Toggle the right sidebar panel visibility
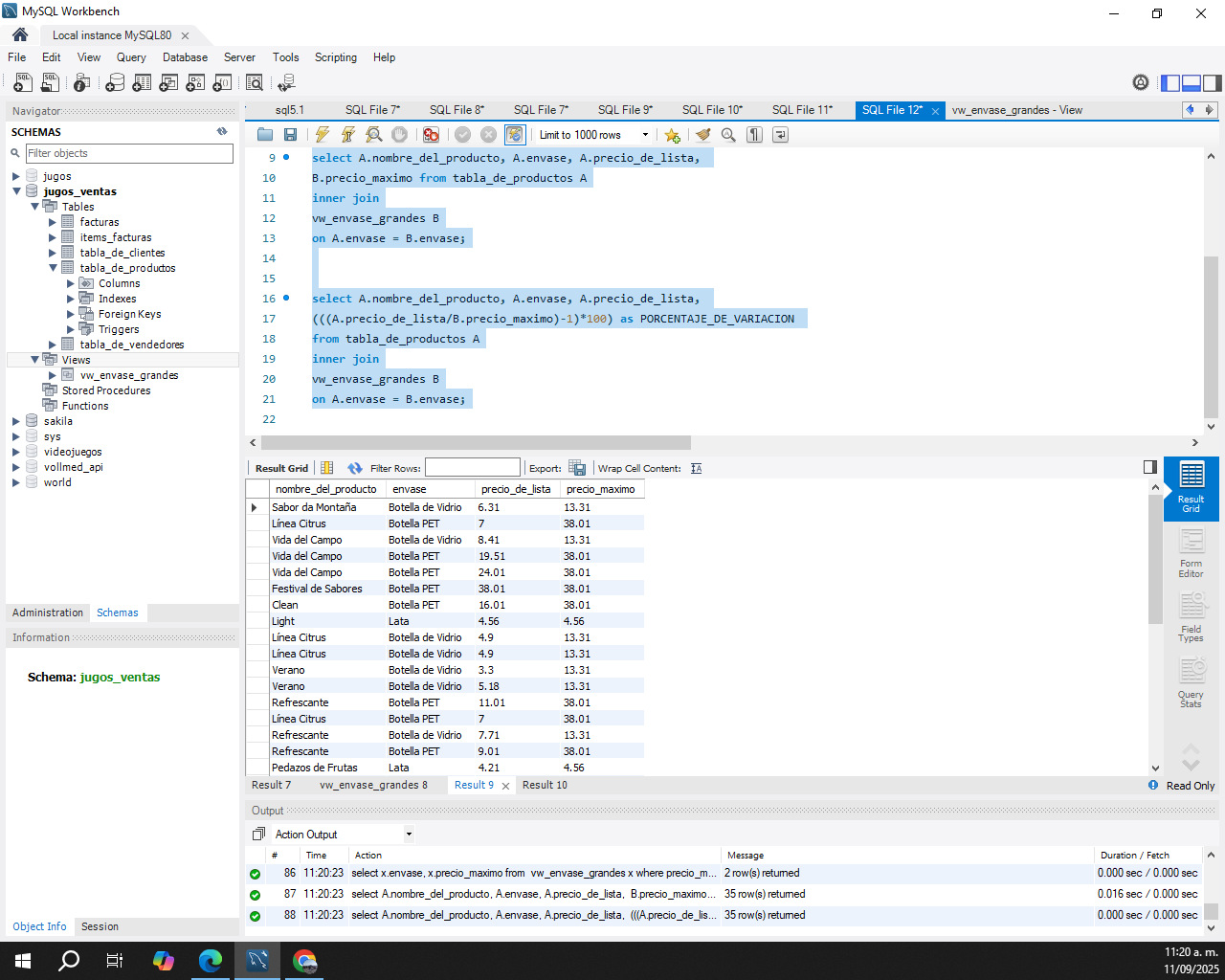 1213,83
